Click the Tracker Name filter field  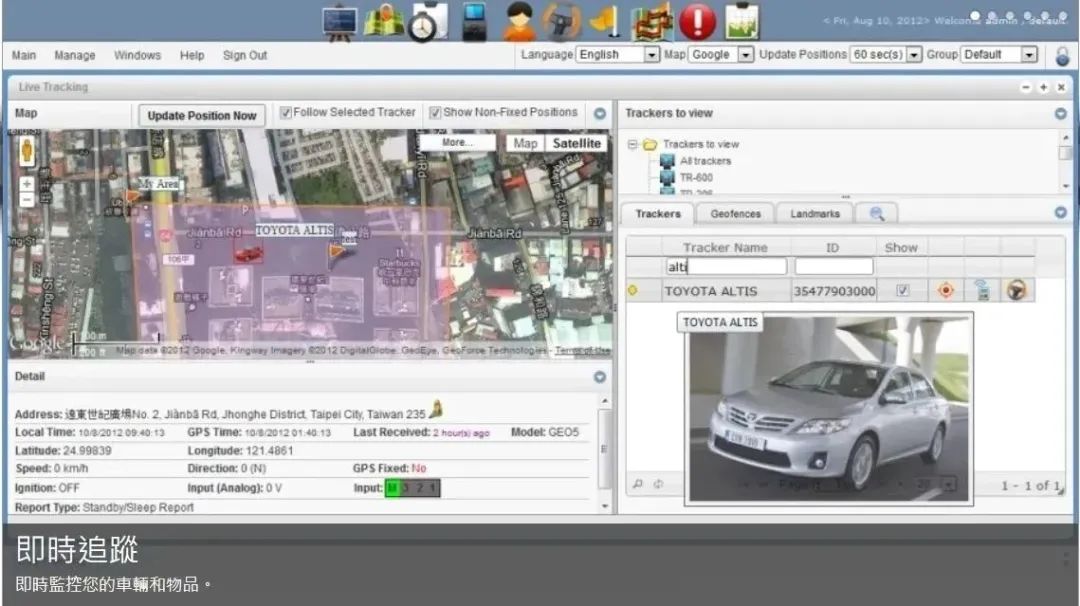[x=726, y=267]
